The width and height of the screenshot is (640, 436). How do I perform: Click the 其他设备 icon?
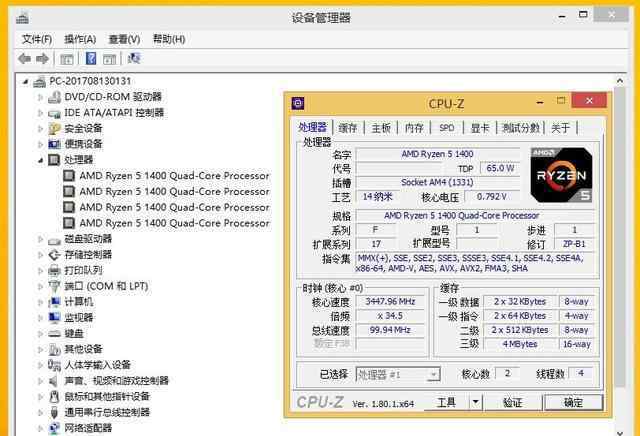coord(54,349)
